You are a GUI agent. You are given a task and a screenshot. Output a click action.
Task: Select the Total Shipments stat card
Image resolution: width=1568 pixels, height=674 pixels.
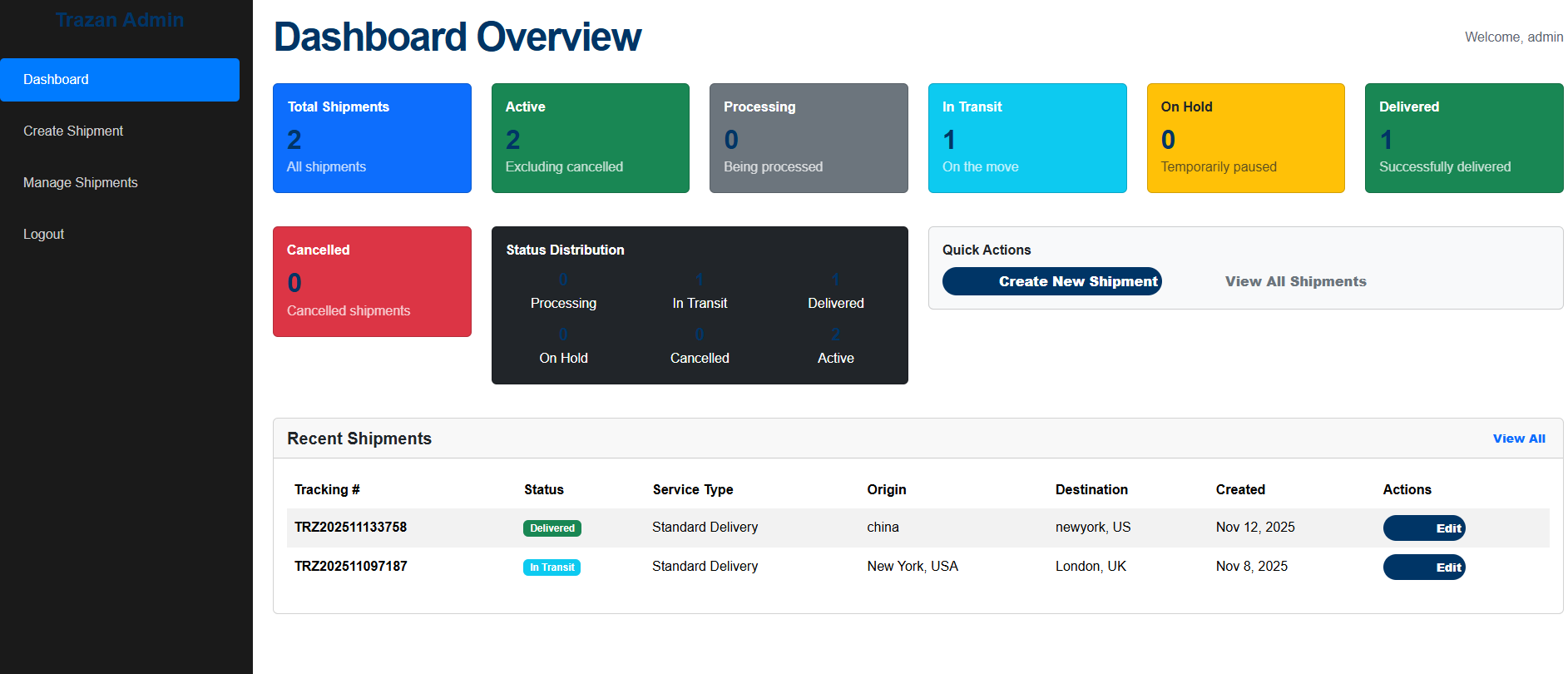[372, 138]
